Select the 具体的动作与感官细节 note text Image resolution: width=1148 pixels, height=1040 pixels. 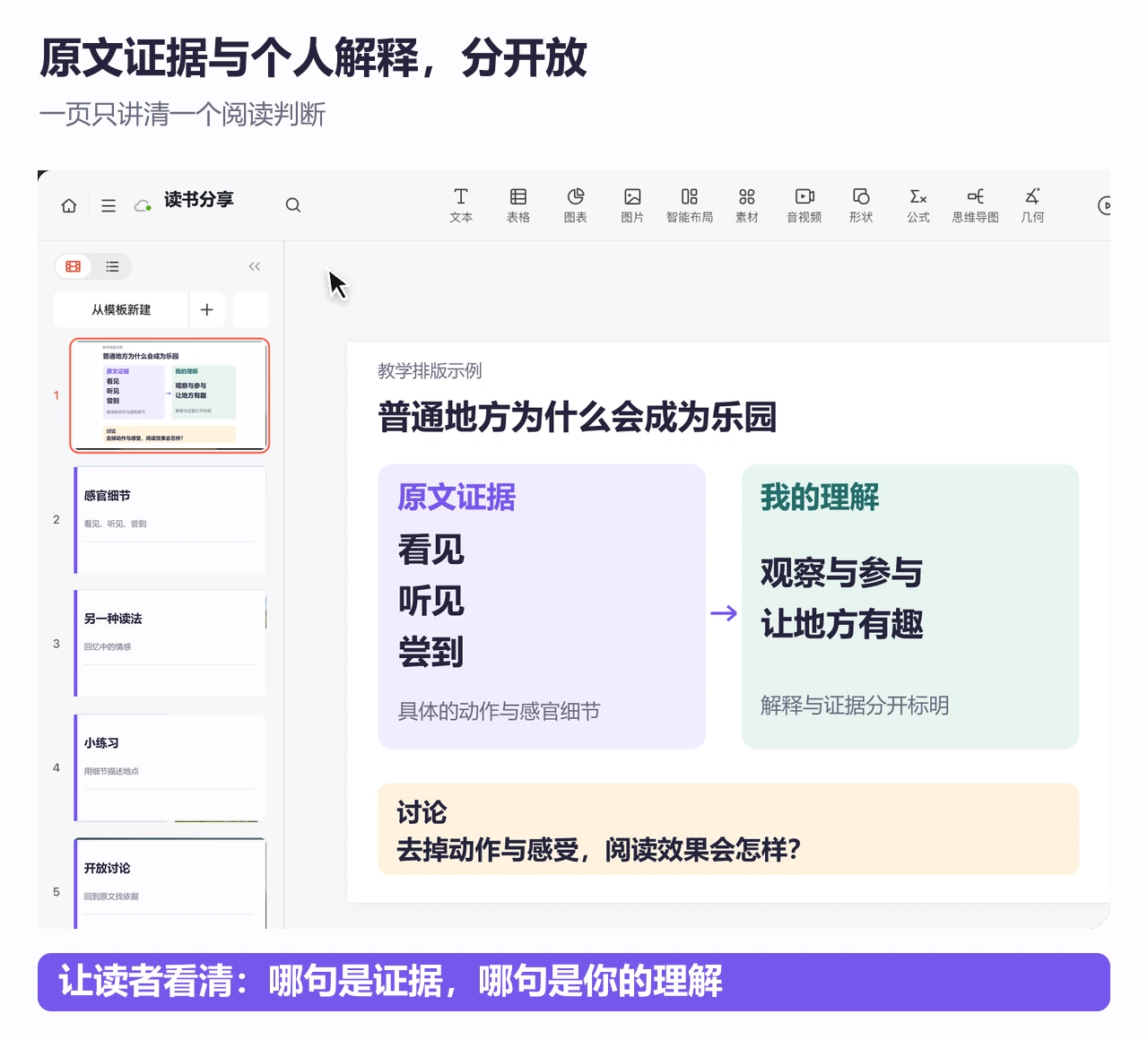(x=499, y=712)
